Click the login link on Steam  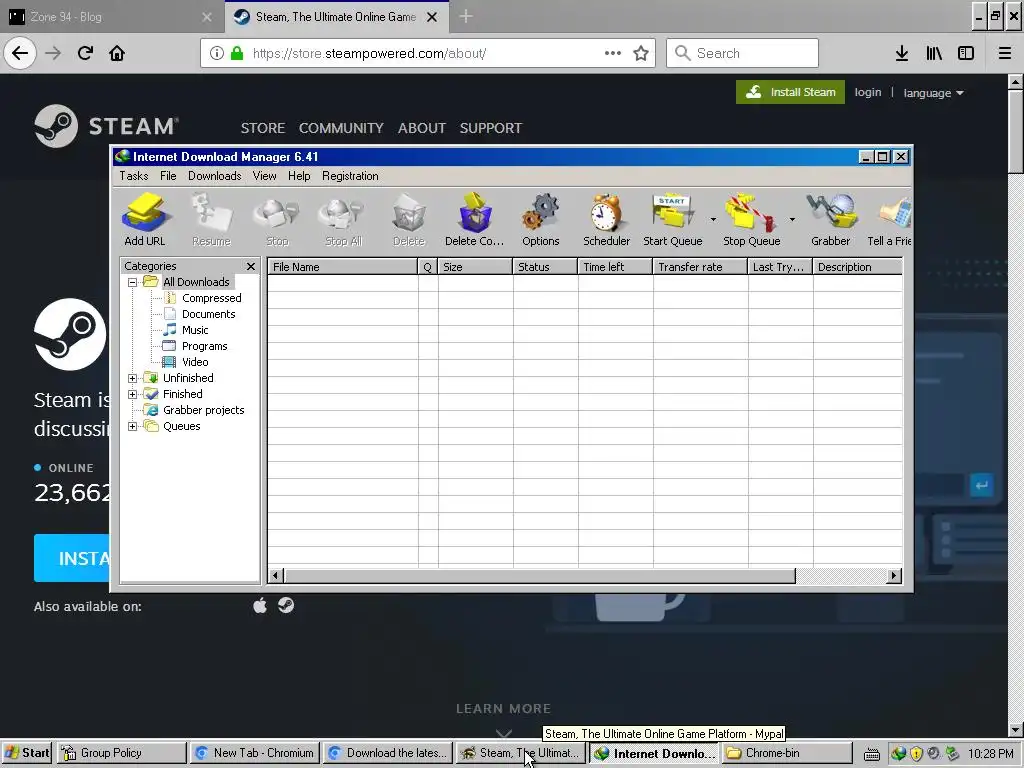click(x=868, y=92)
